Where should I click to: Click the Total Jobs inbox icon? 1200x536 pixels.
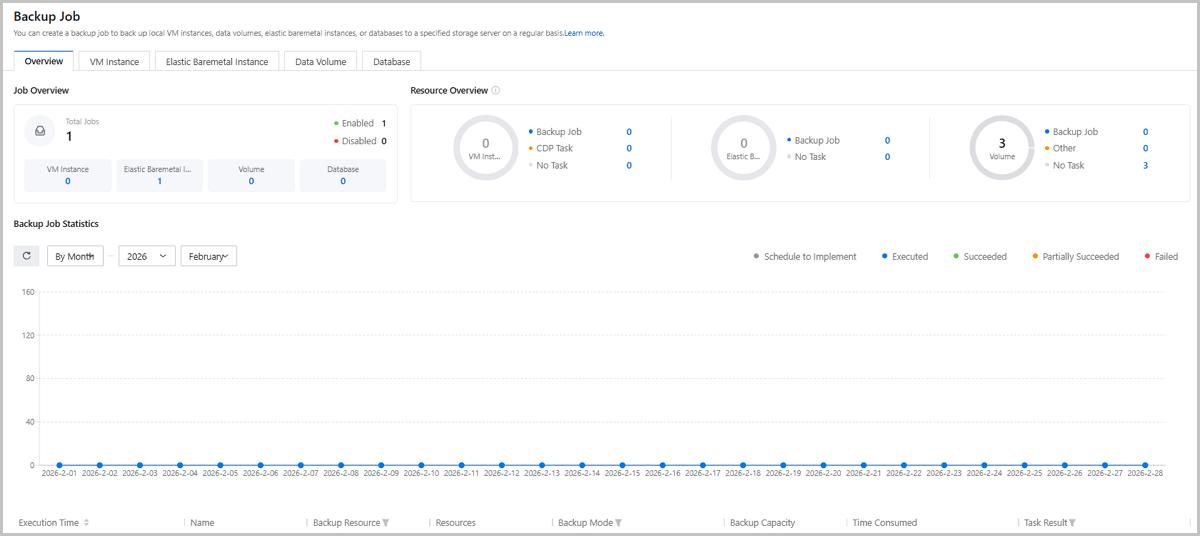[41, 130]
